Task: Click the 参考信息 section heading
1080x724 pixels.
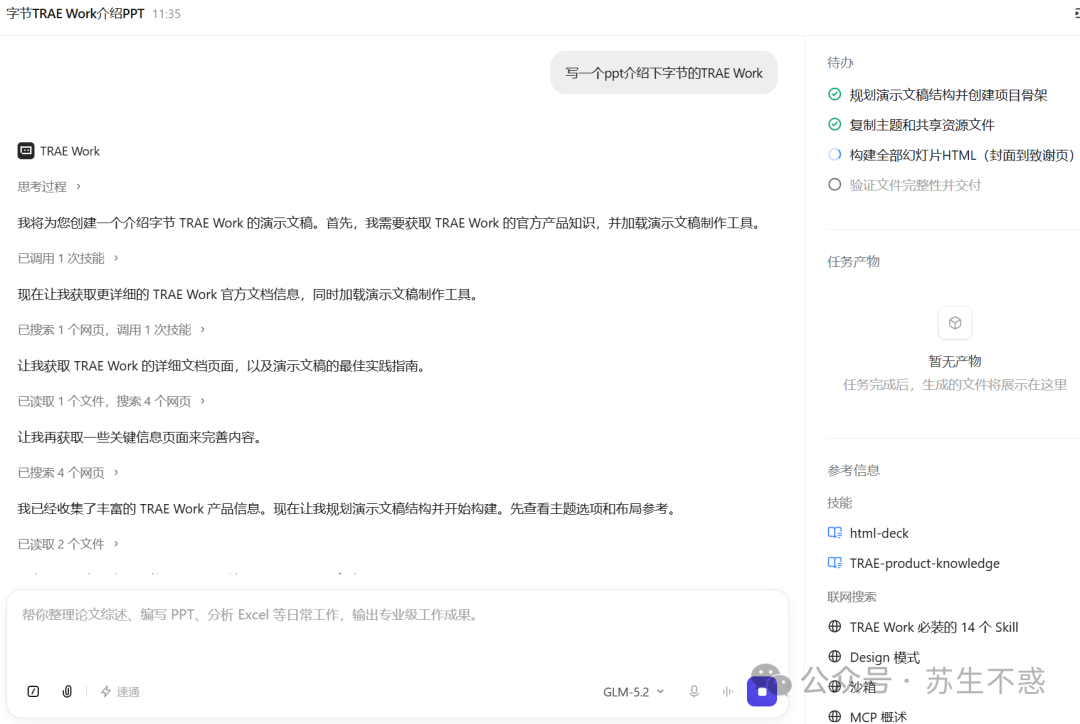Action: pos(853,470)
